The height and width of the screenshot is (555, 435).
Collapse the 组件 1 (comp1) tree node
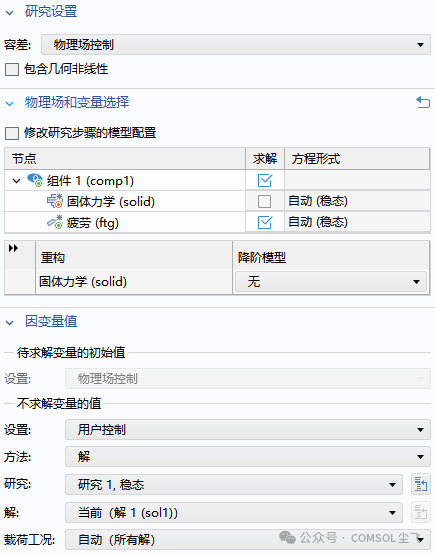point(16,181)
